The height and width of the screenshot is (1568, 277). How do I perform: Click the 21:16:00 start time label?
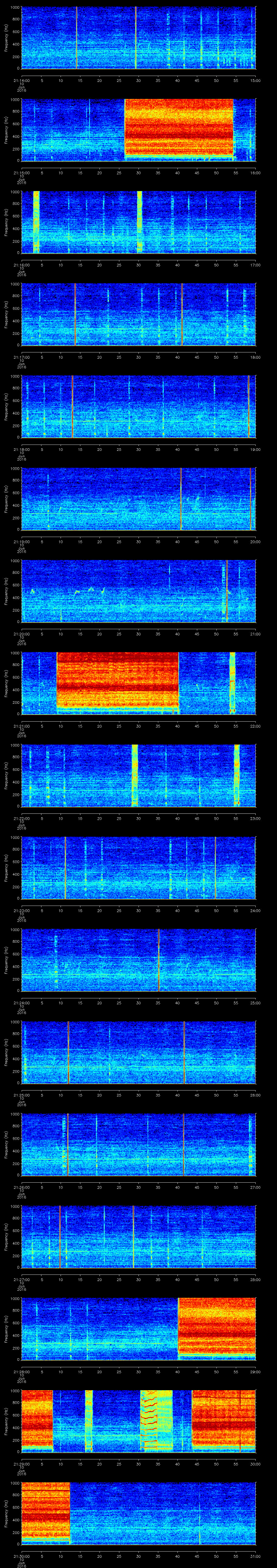[21, 265]
